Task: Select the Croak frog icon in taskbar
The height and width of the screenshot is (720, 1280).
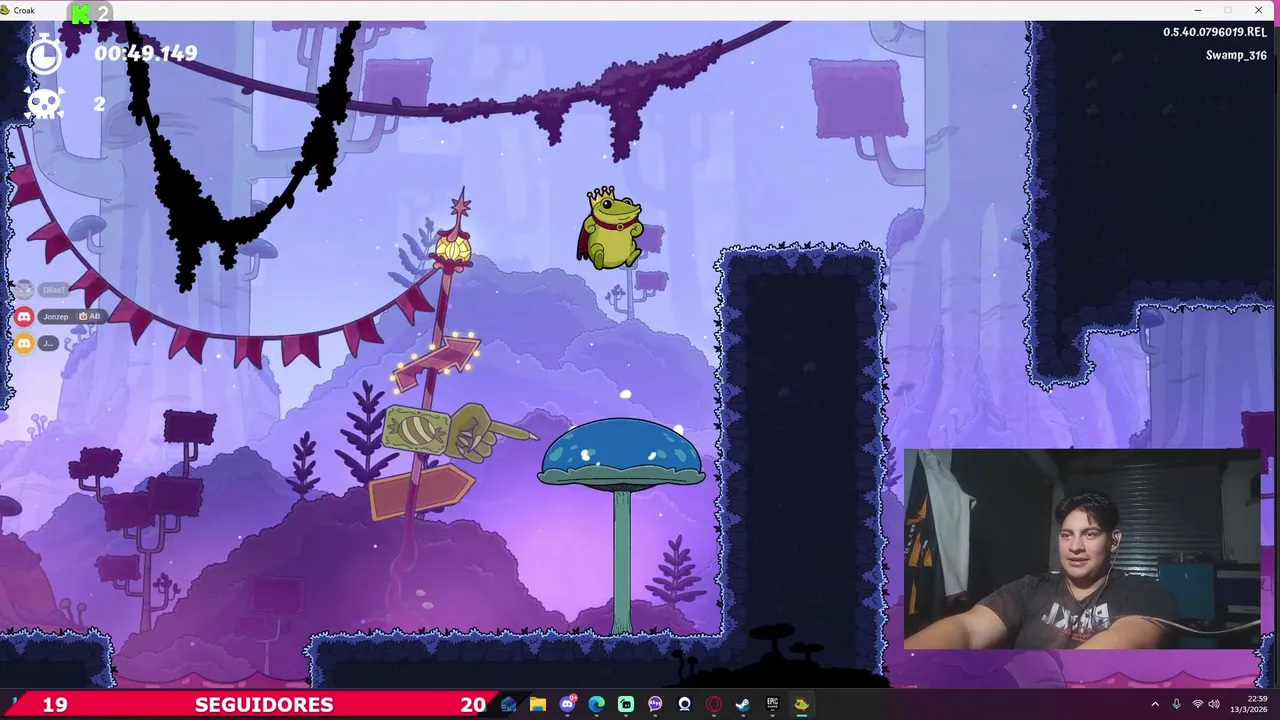Action: [801, 704]
